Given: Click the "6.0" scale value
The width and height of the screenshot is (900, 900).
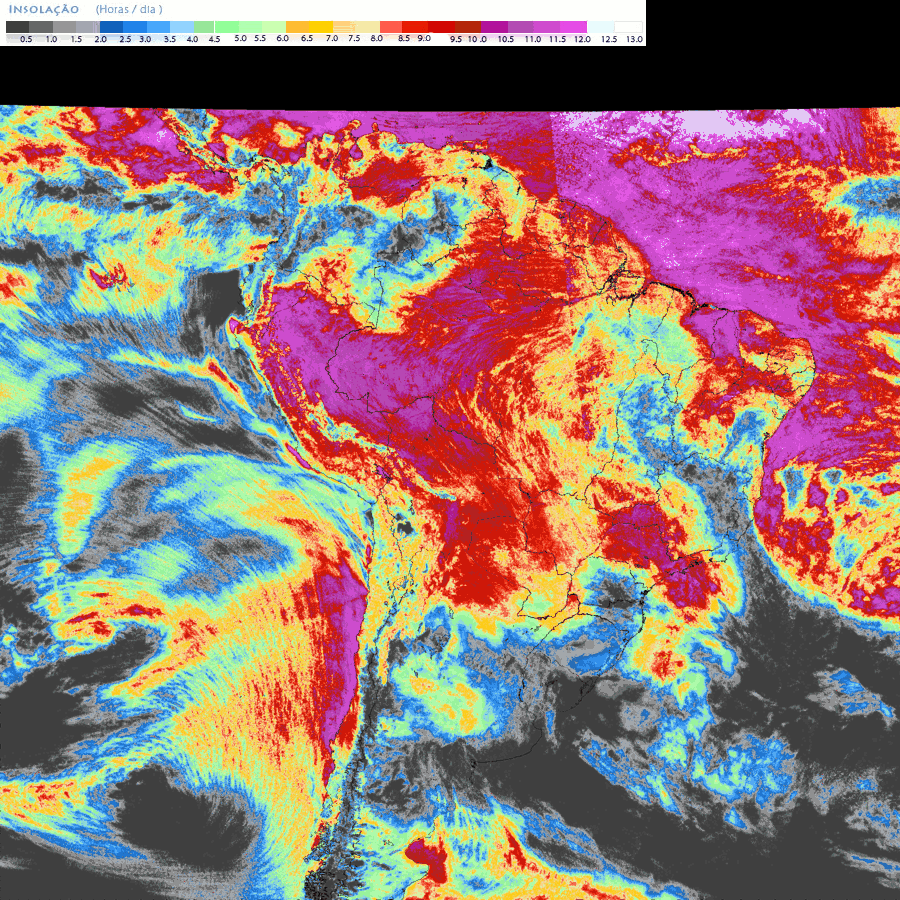Looking at the screenshot, I should click(282, 38).
